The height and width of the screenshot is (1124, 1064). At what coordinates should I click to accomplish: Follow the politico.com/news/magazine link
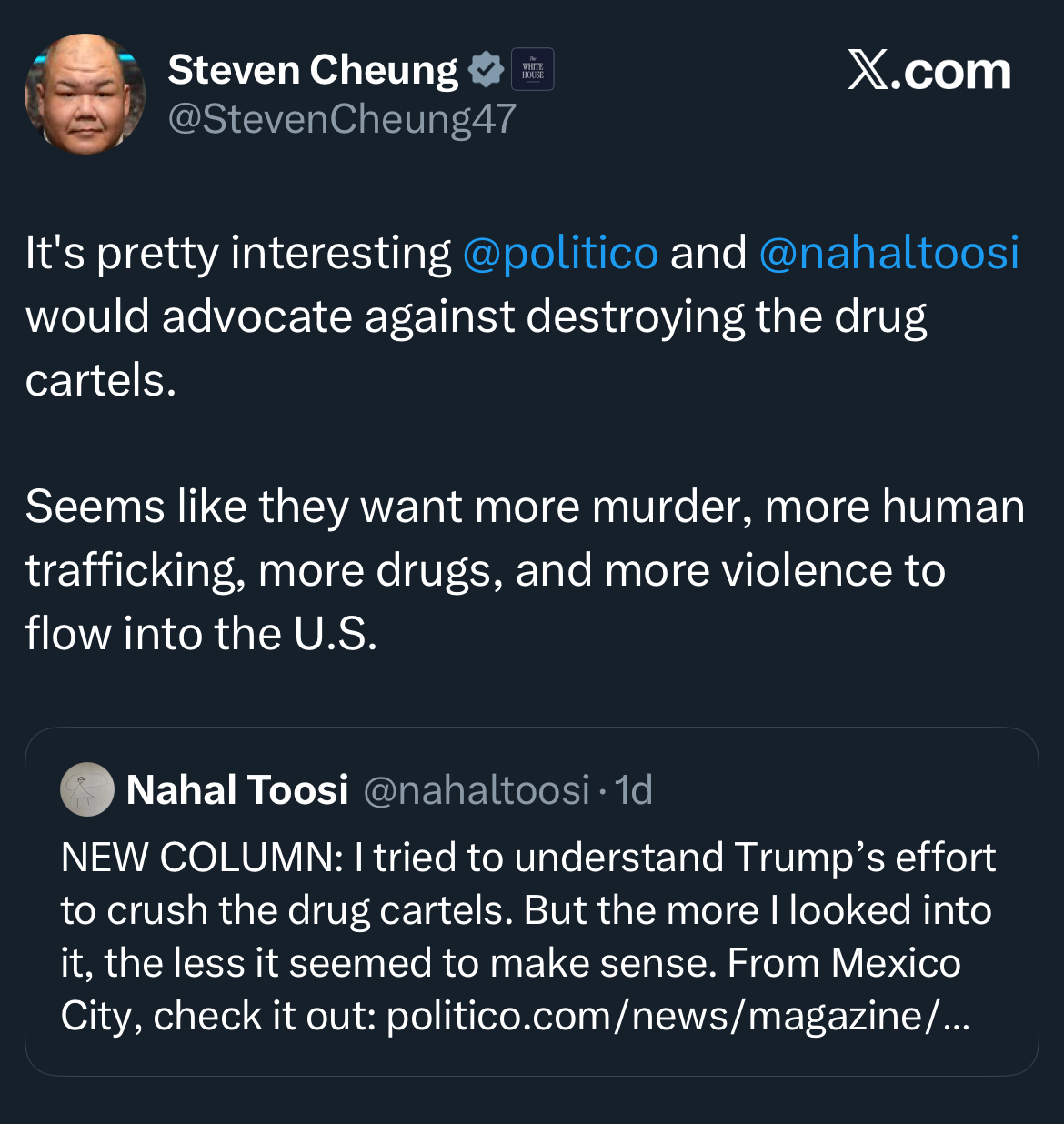click(x=678, y=1016)
